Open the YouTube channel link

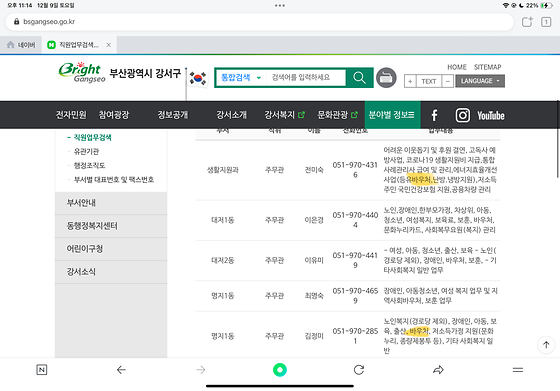(x=491, y=116)
